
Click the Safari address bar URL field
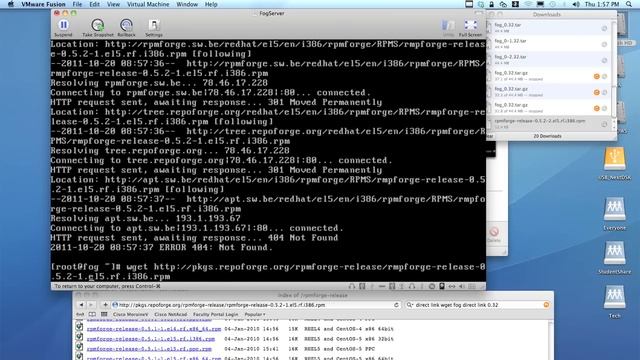[x=257, y=305]
